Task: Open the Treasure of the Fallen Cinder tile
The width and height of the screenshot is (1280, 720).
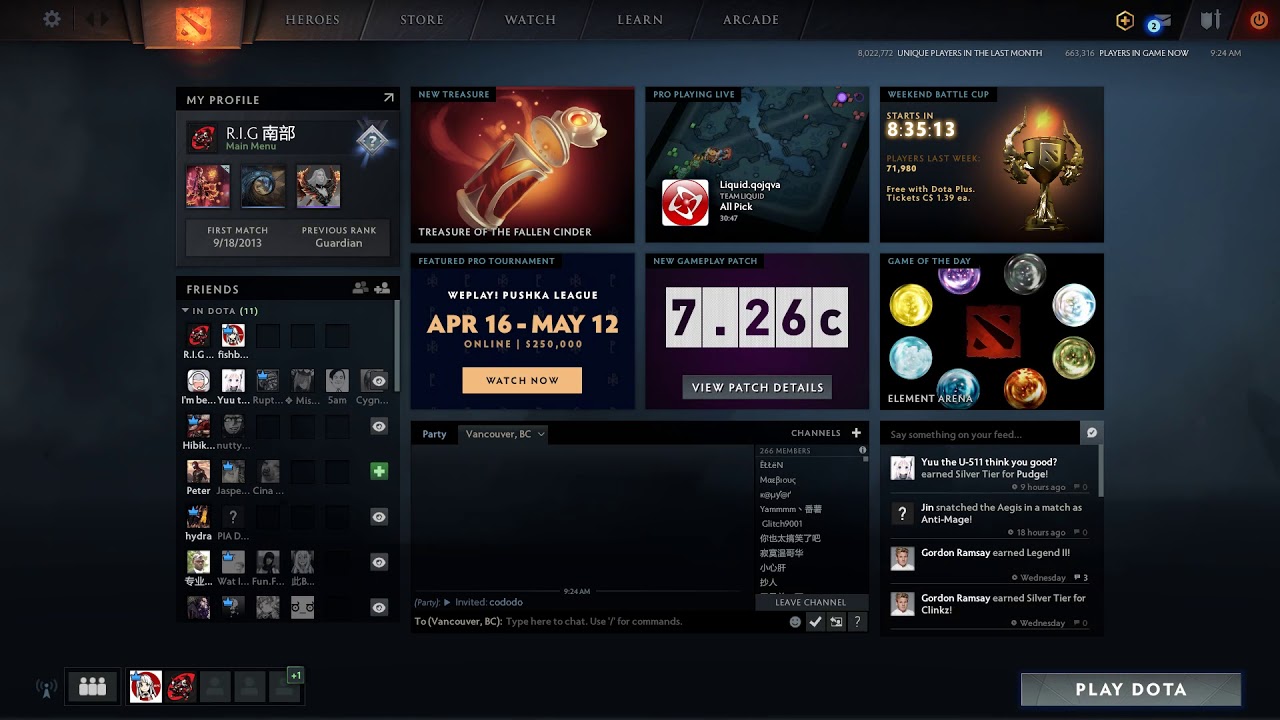Action: pyautogui.click(x=522, y=165)
